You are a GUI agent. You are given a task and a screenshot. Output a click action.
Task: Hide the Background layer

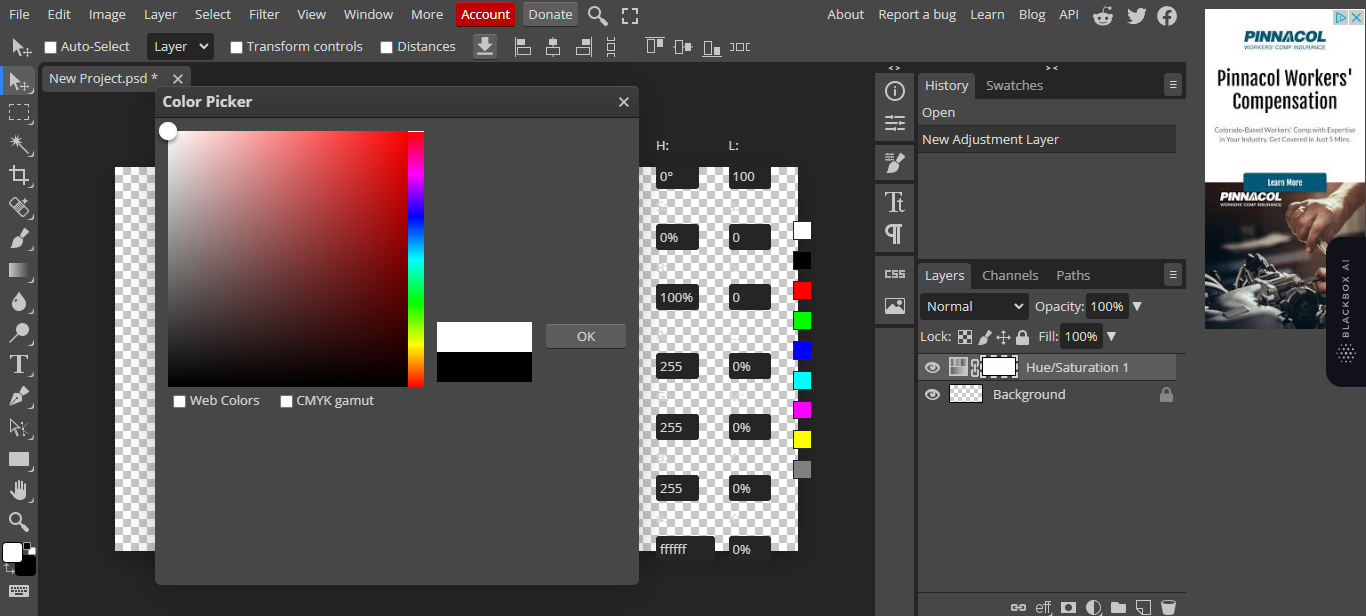tap(932, 394)
